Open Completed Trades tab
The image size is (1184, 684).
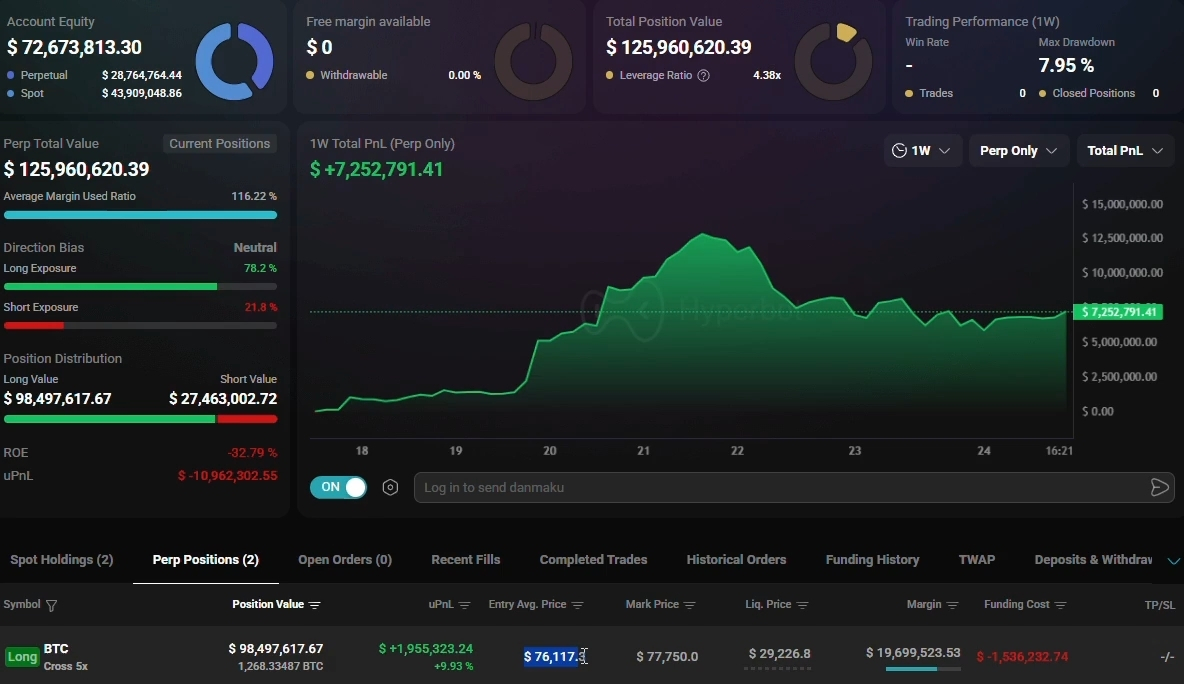tap(594, 559)
